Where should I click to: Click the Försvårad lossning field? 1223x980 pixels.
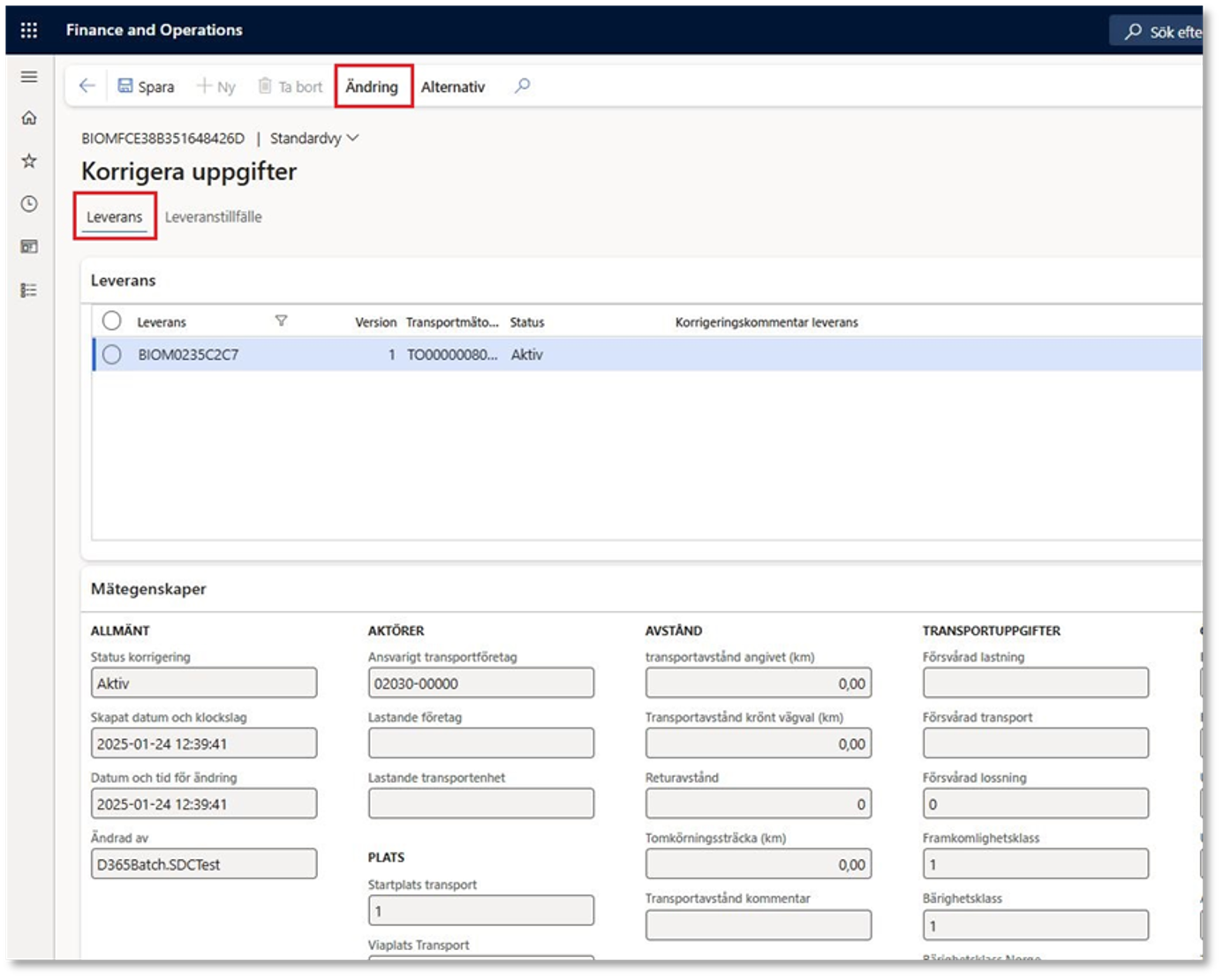click(1036, 803)
